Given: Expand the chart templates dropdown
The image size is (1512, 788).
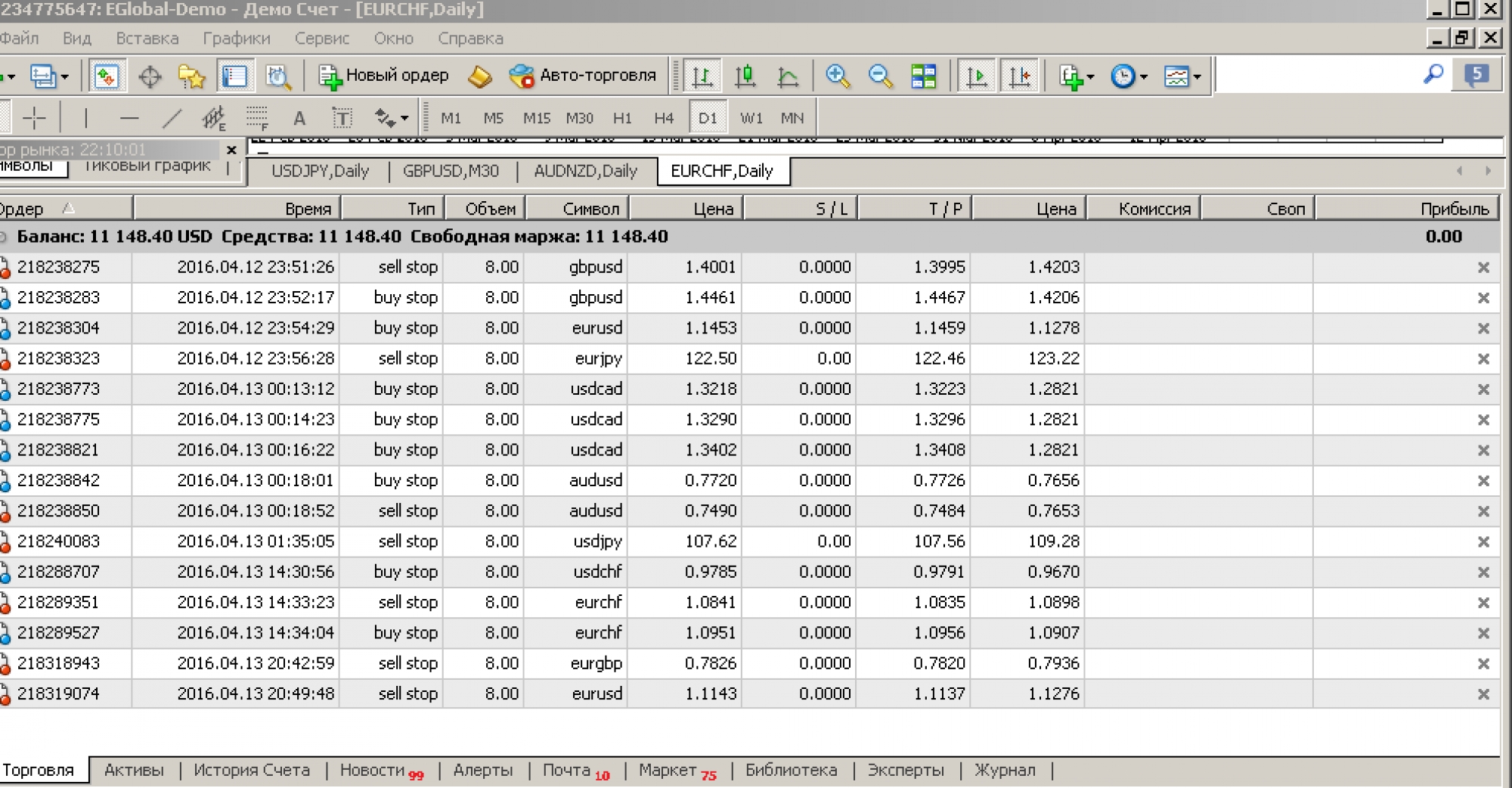Looking at the screenshot, I should click(x=1182, y=76).
